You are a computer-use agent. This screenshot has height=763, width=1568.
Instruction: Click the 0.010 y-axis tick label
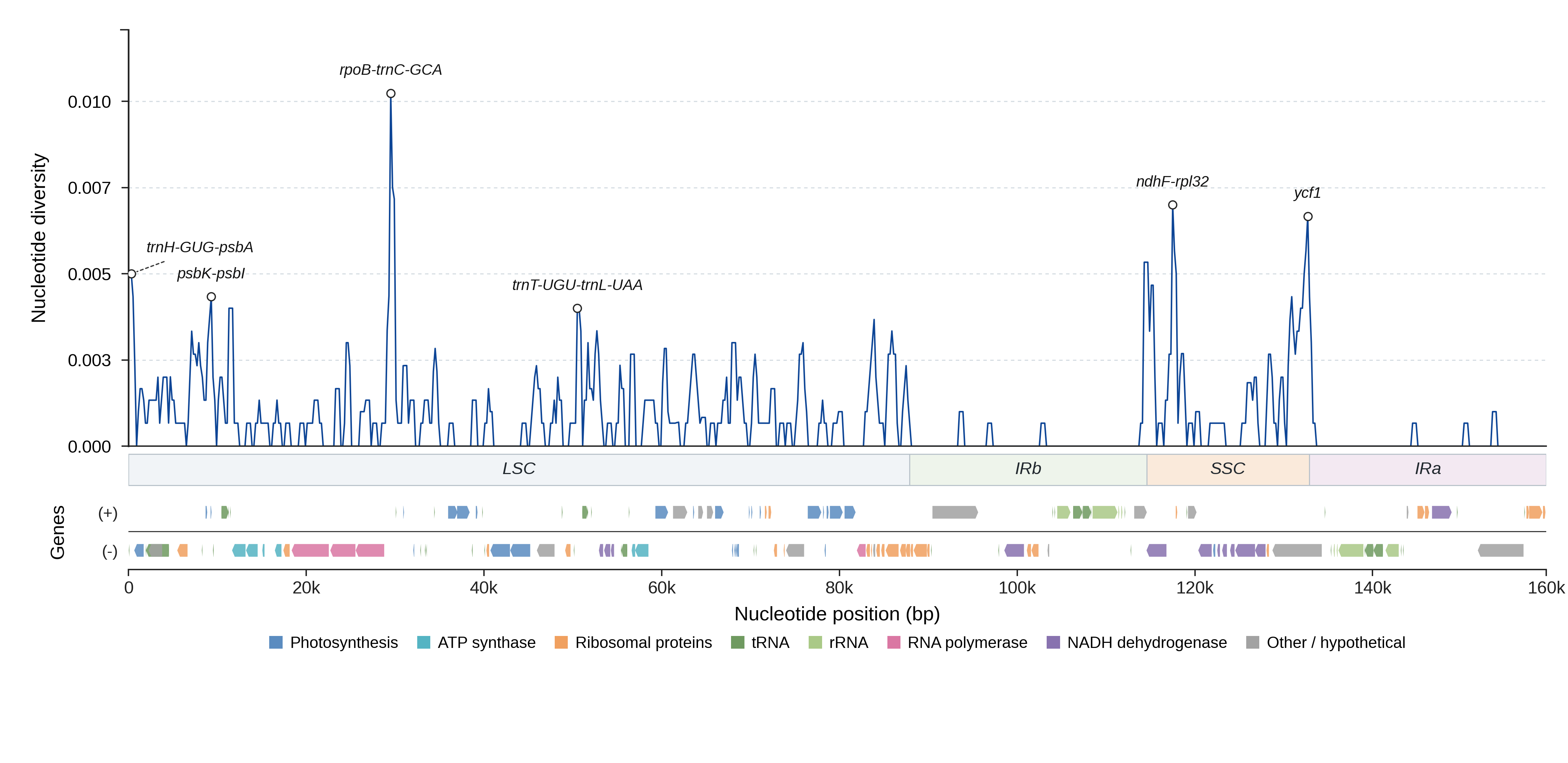(90, 102)
